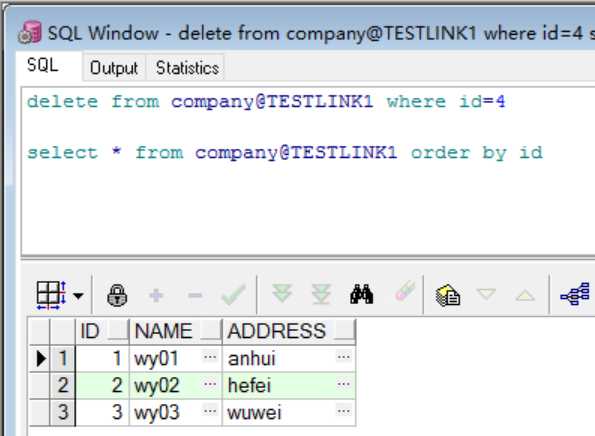595x436 pixels.
Task: Click the ADDRESS column header
Action: point(289,331)
